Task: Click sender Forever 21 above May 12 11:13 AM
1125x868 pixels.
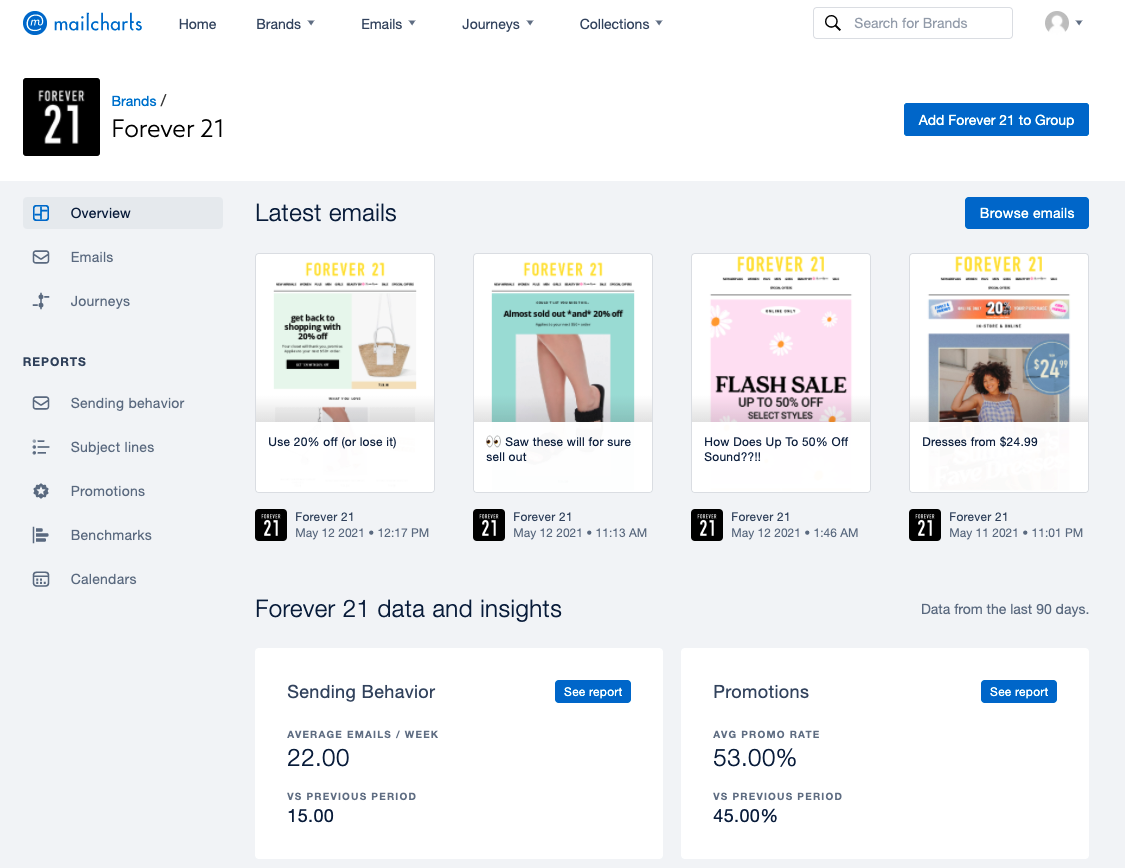Action: 542,516
